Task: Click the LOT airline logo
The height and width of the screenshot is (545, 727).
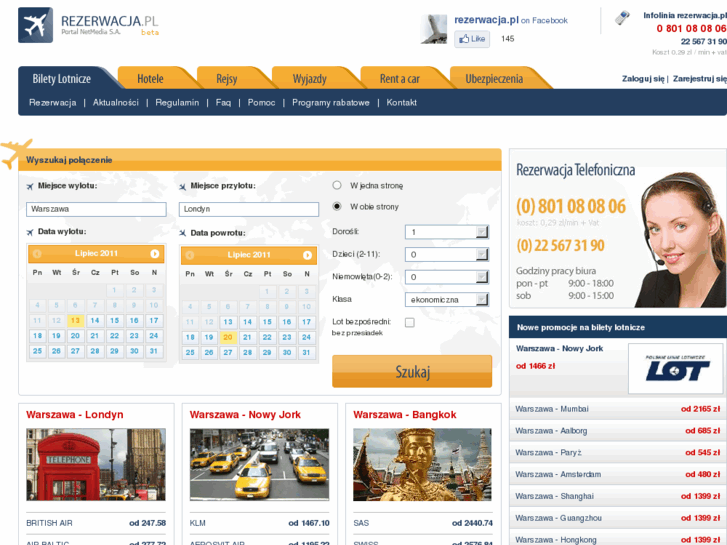Action: [x=676, y=369]
